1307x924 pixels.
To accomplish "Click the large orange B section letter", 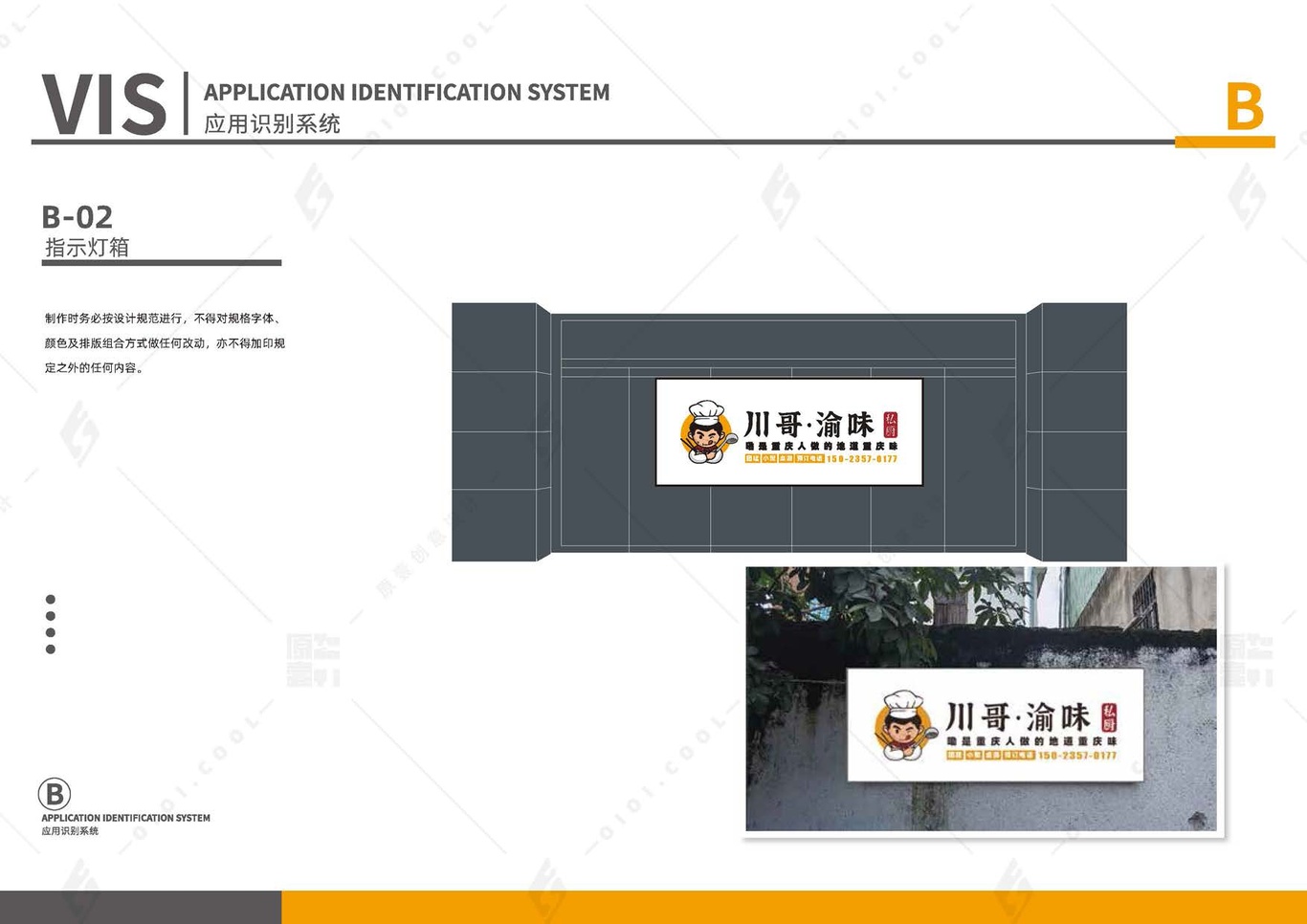I will point(1245,107).
